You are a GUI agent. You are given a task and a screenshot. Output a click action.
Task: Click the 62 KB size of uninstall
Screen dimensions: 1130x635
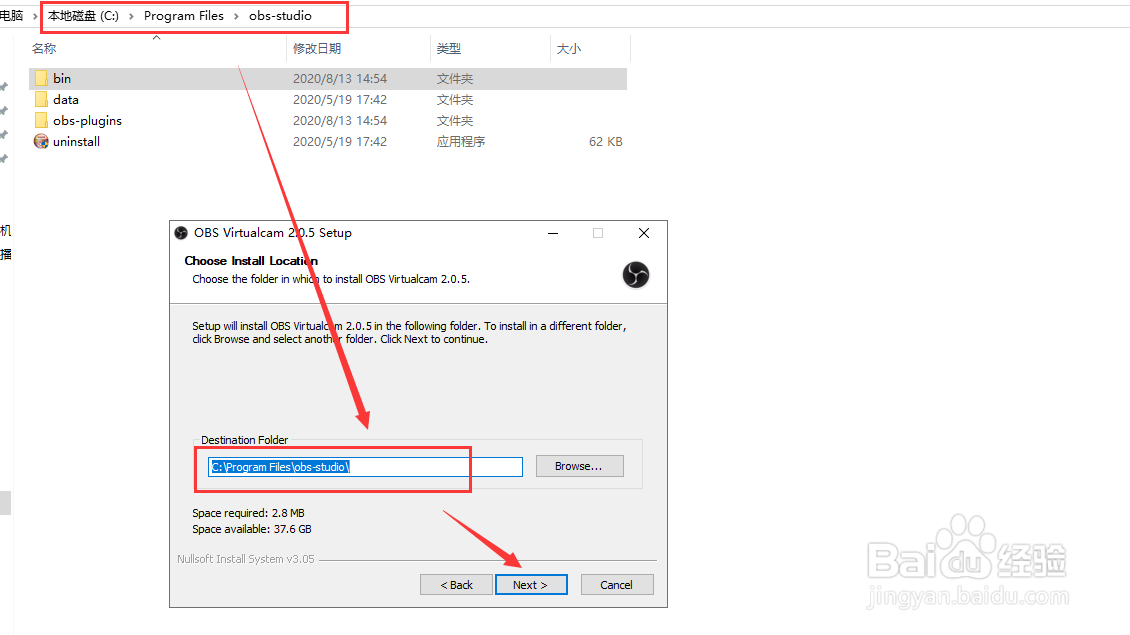[605, 141]
